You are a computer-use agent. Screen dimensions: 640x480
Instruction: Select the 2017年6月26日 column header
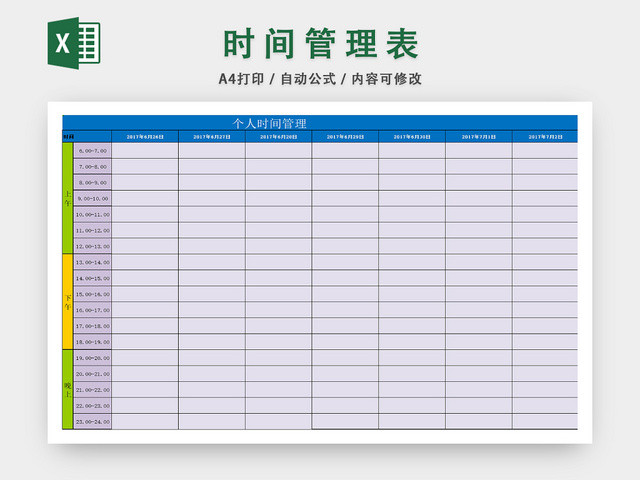pos(145,137)
